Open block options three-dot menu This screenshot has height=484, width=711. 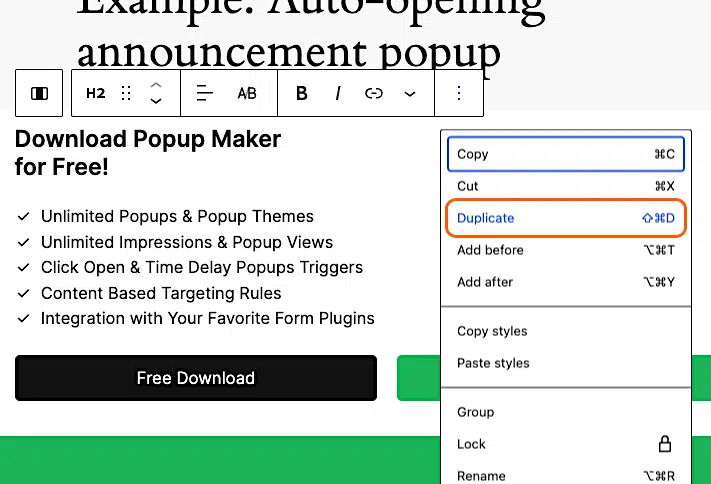click(459, 93)
